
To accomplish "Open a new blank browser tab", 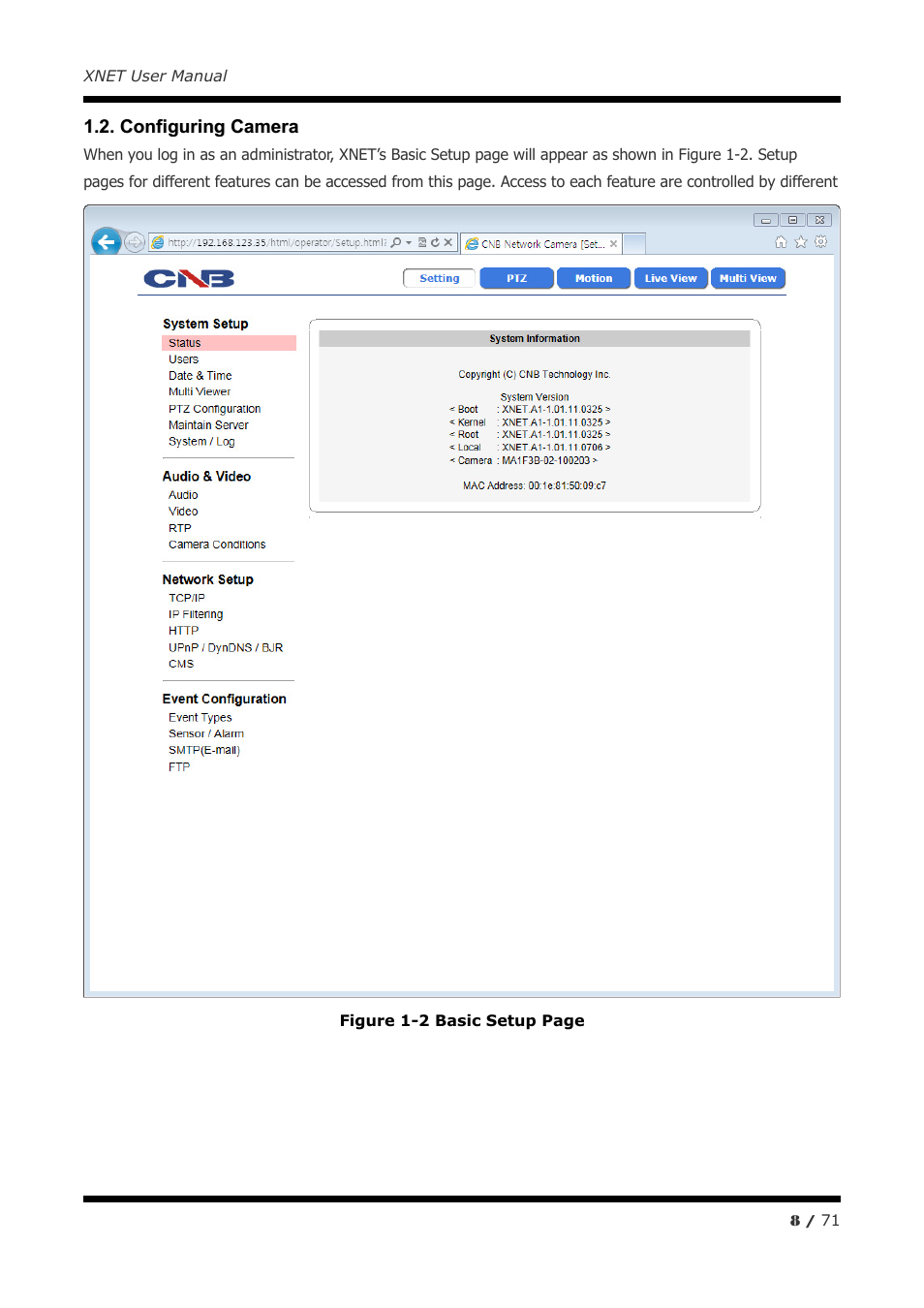I will (x=633, y=243).
